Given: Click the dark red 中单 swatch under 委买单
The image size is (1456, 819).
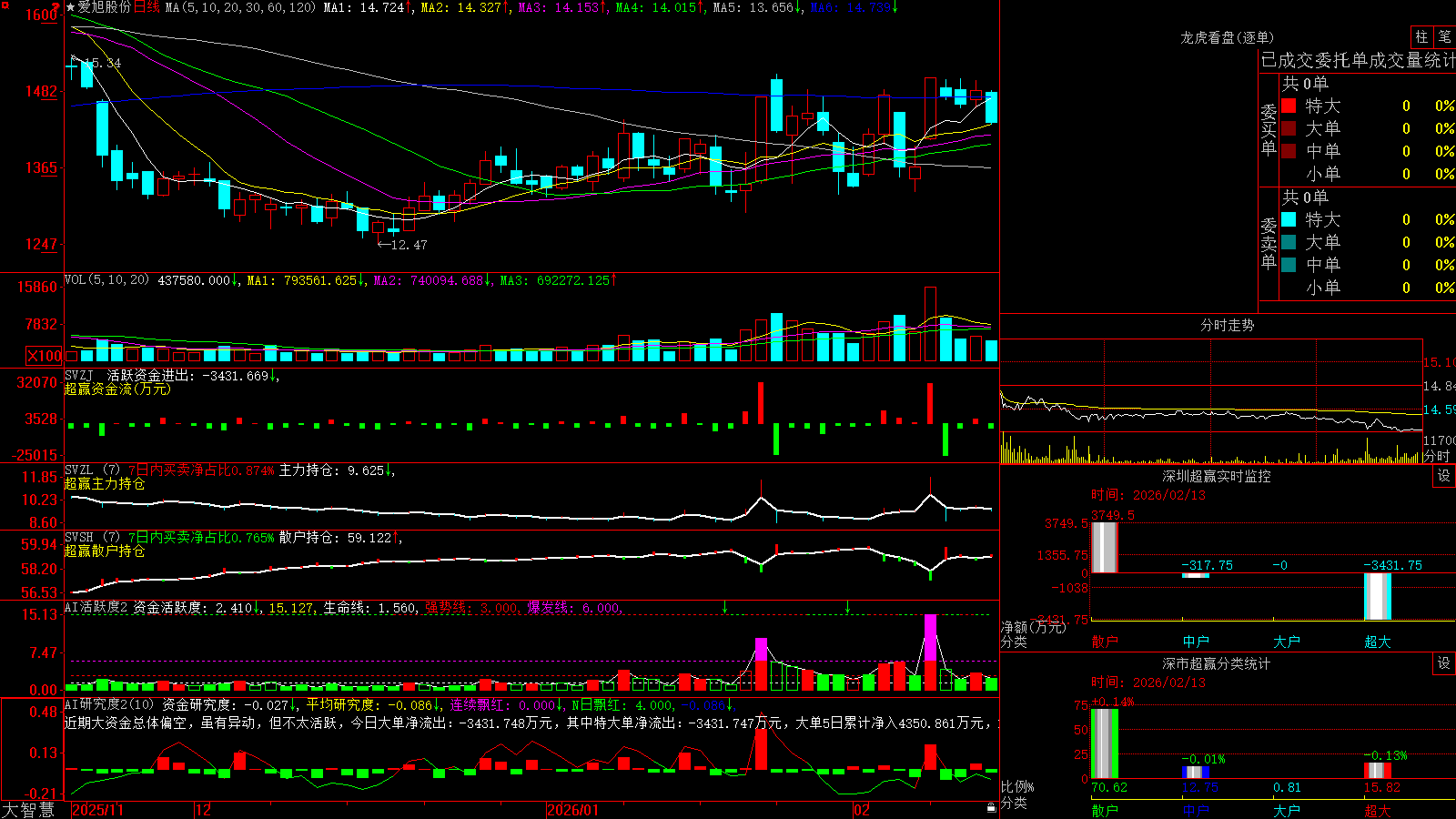Looking at the screenshot, I should click(x=1289, y=151).
